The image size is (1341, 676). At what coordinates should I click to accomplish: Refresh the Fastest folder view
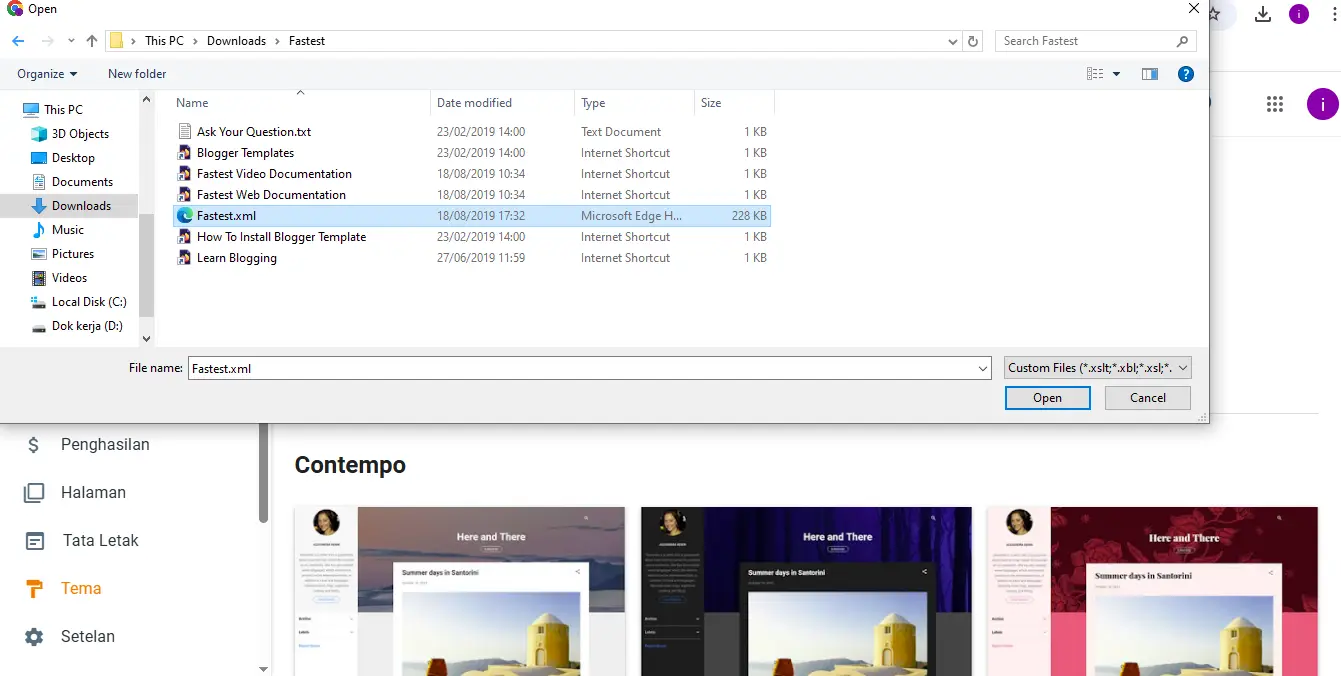tap(973, 41)
